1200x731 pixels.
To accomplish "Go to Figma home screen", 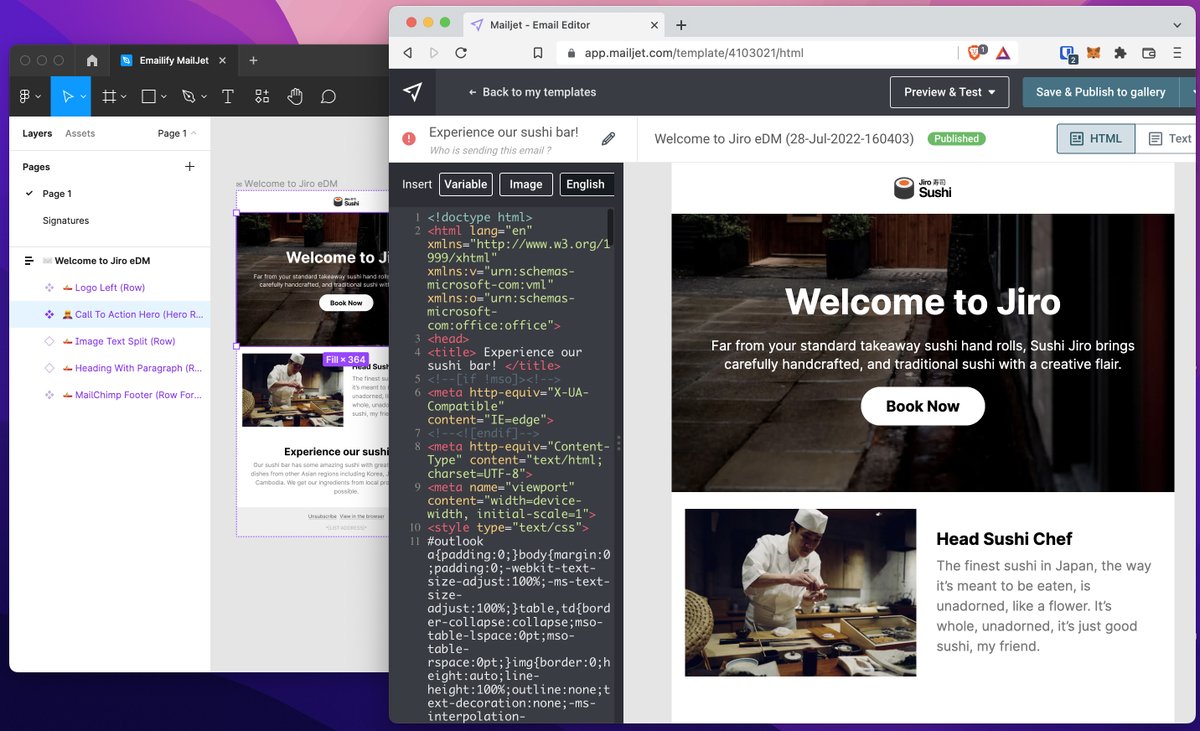I will [x=92, y=60].
